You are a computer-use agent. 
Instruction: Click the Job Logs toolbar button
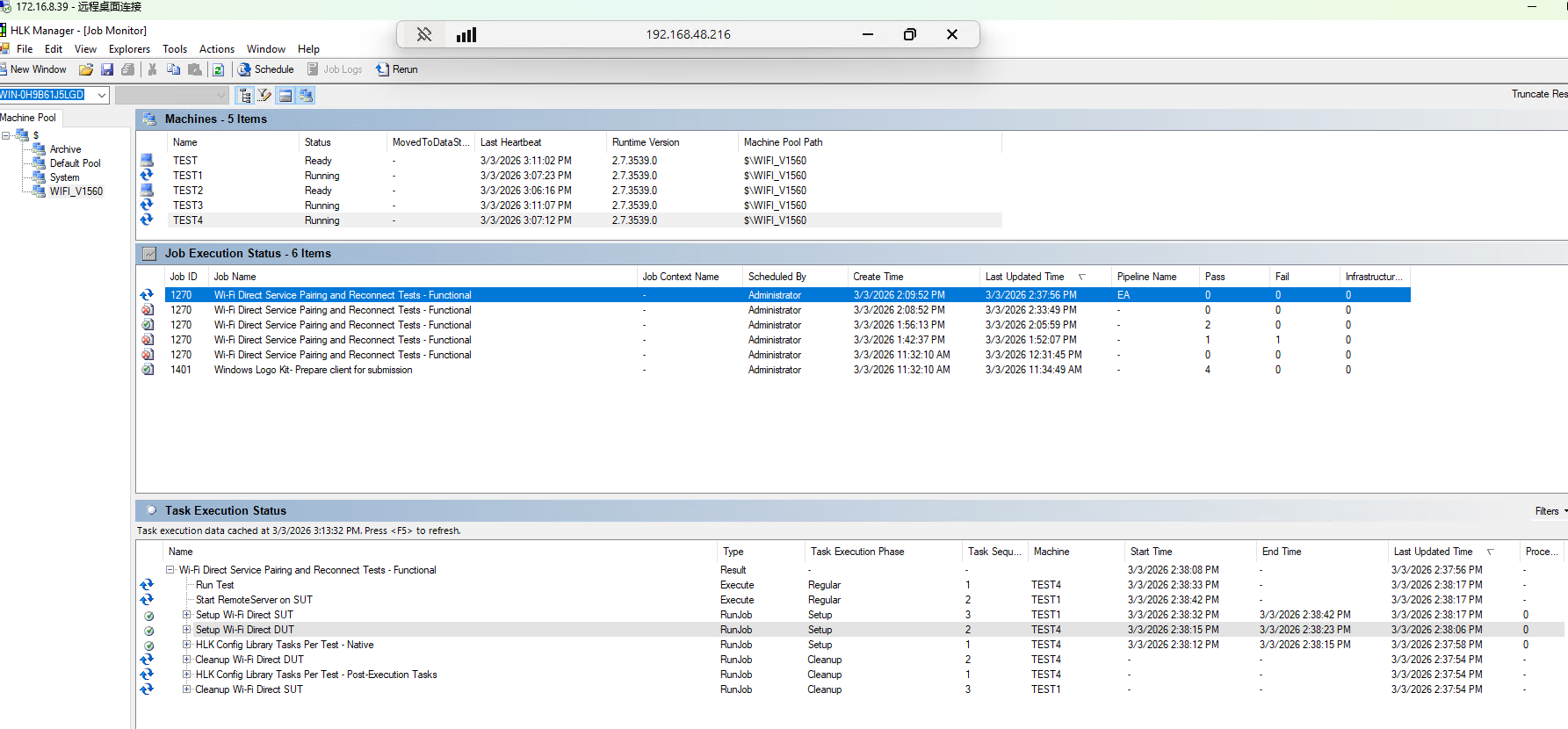coord(335,69)
